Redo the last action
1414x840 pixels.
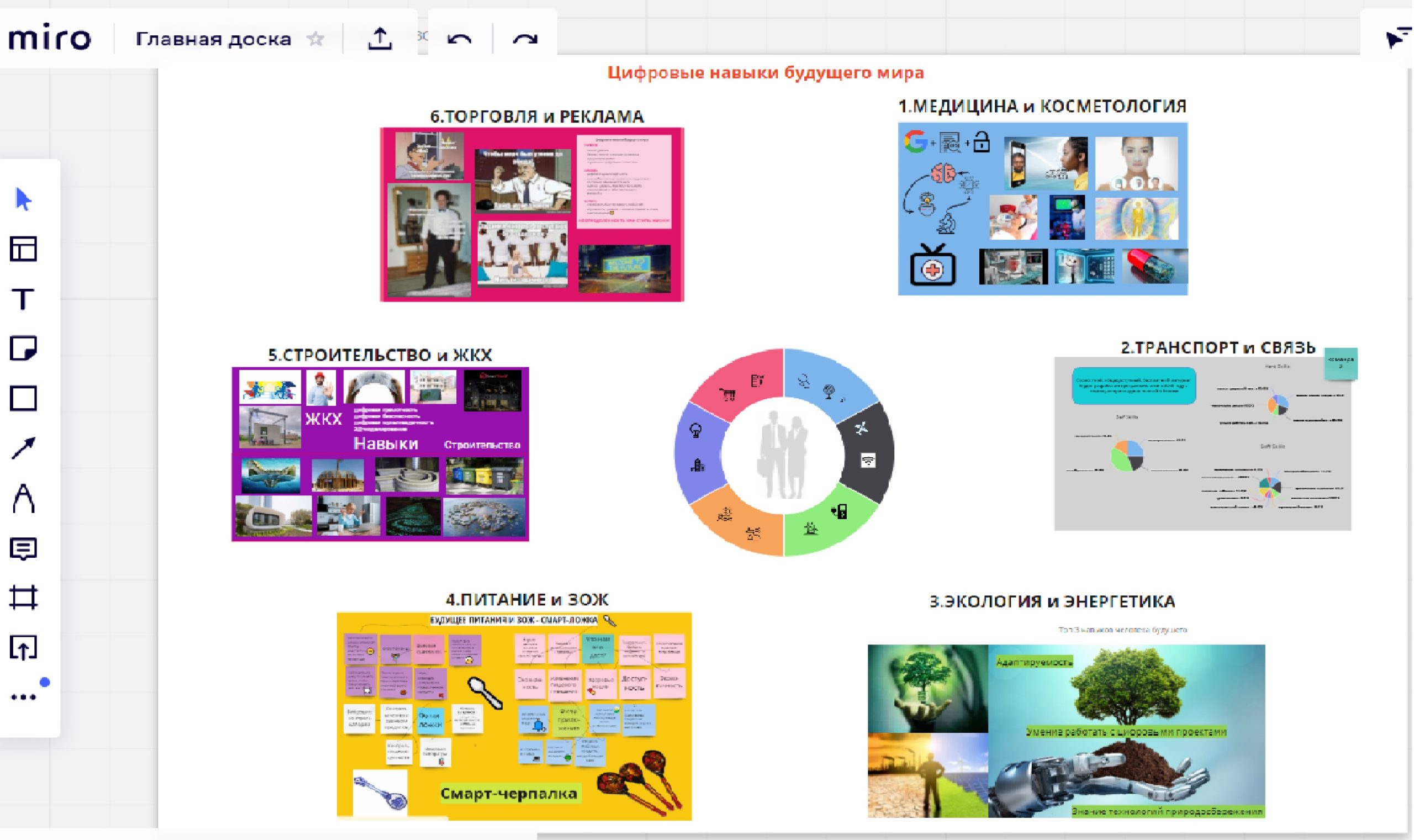[x=525, y=39]
